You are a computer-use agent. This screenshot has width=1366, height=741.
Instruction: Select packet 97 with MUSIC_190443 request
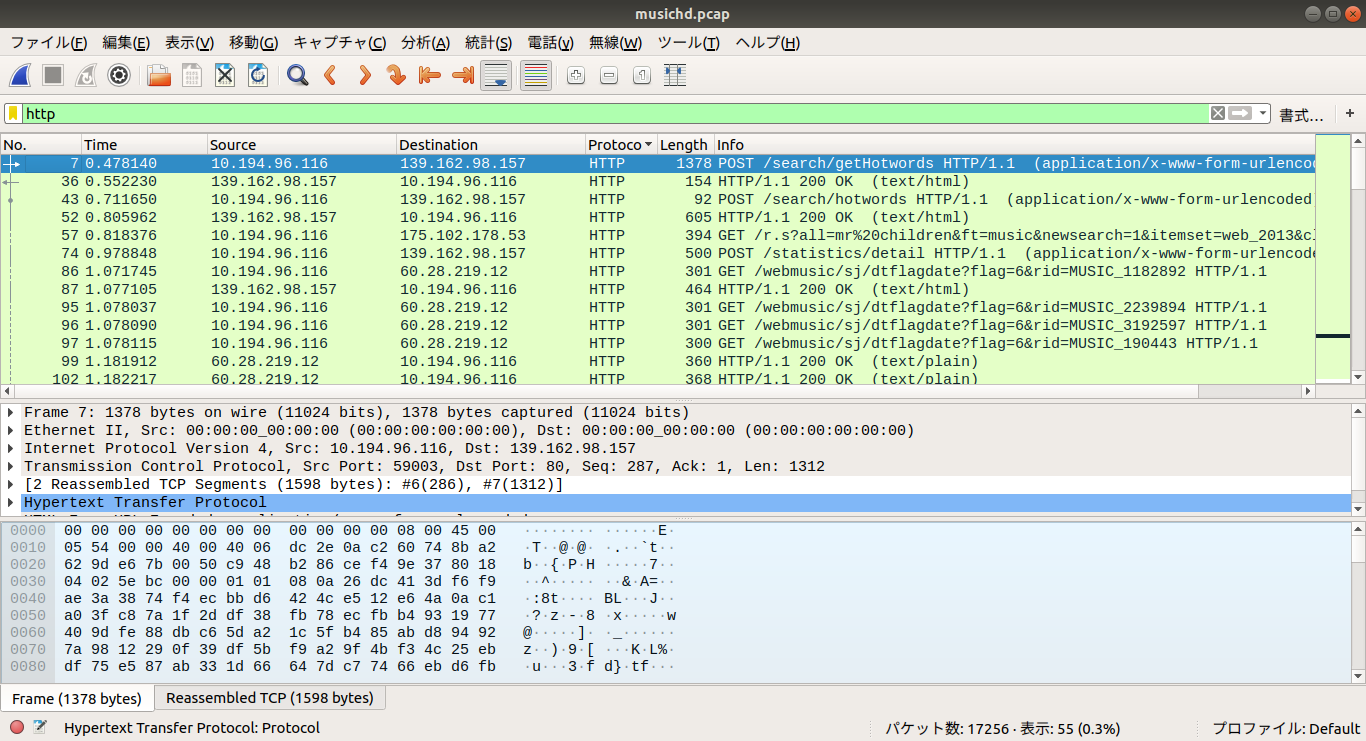click(x=658, y=344)
